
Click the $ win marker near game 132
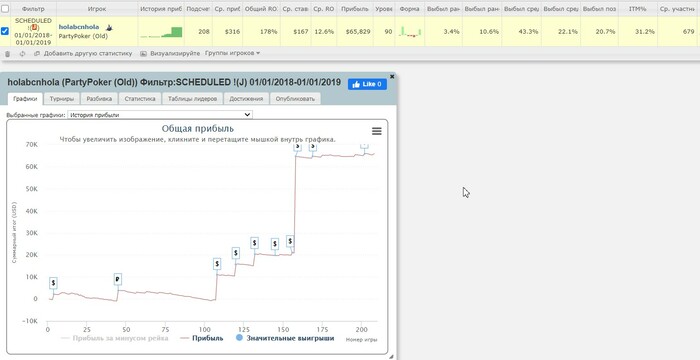(254, 243)
